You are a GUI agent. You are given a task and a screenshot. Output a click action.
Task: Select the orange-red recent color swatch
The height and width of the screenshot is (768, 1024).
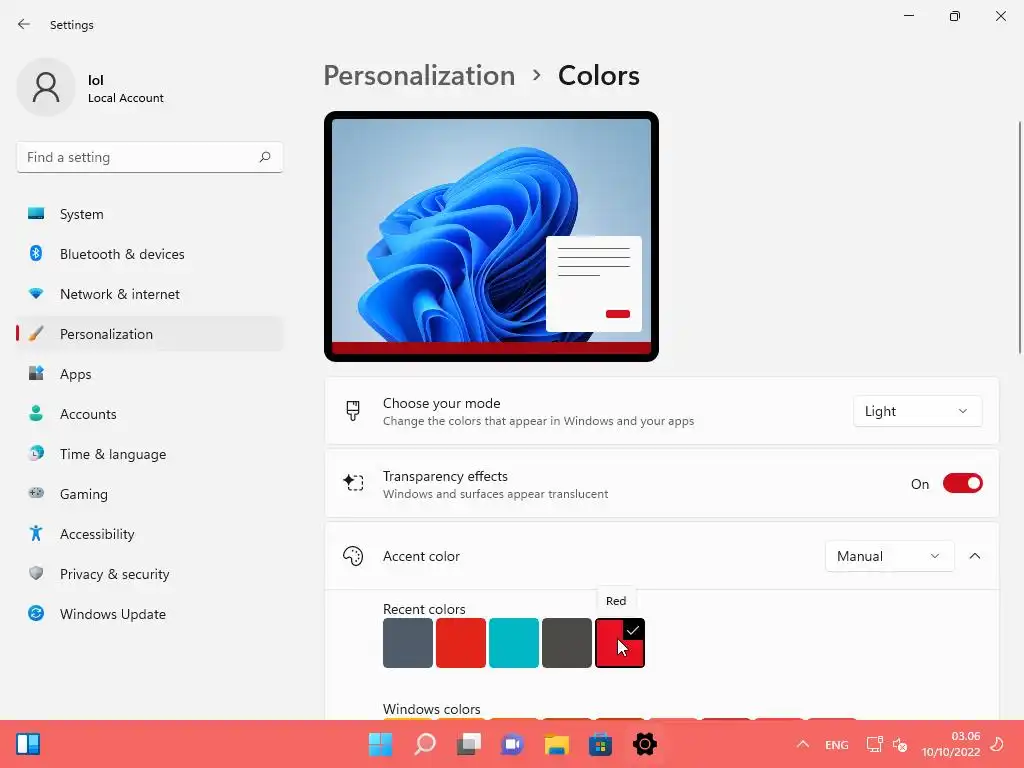460,643
